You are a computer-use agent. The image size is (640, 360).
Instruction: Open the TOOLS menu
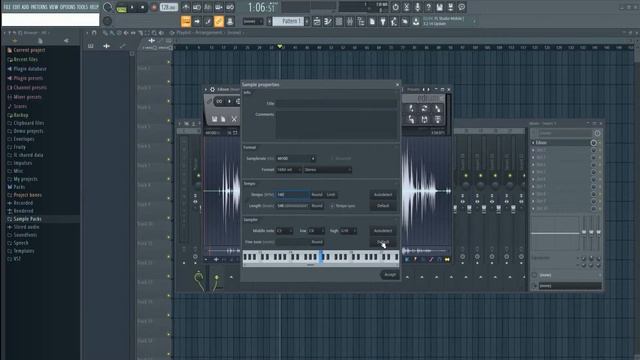pos(83,7)
